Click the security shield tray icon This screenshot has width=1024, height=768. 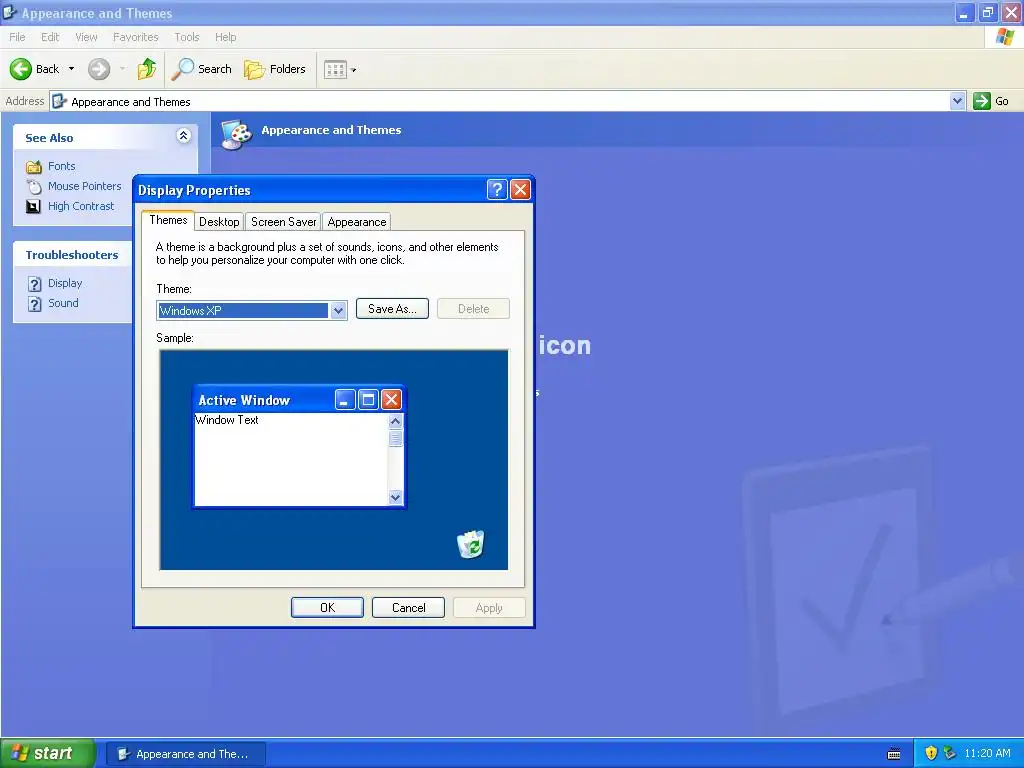pos(931,753)
